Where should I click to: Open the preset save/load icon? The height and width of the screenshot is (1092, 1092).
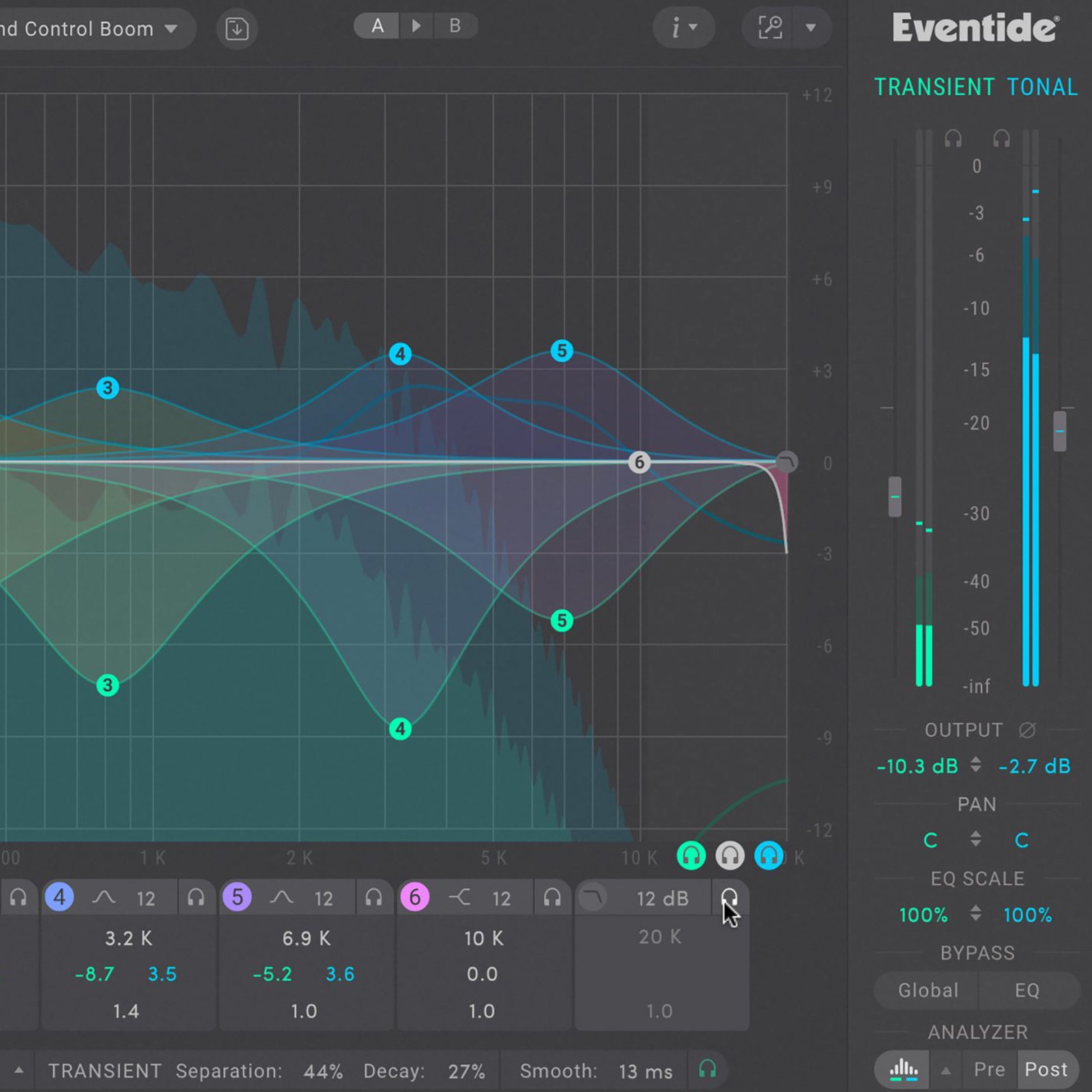pyautogui.click(x=236, y=29)
